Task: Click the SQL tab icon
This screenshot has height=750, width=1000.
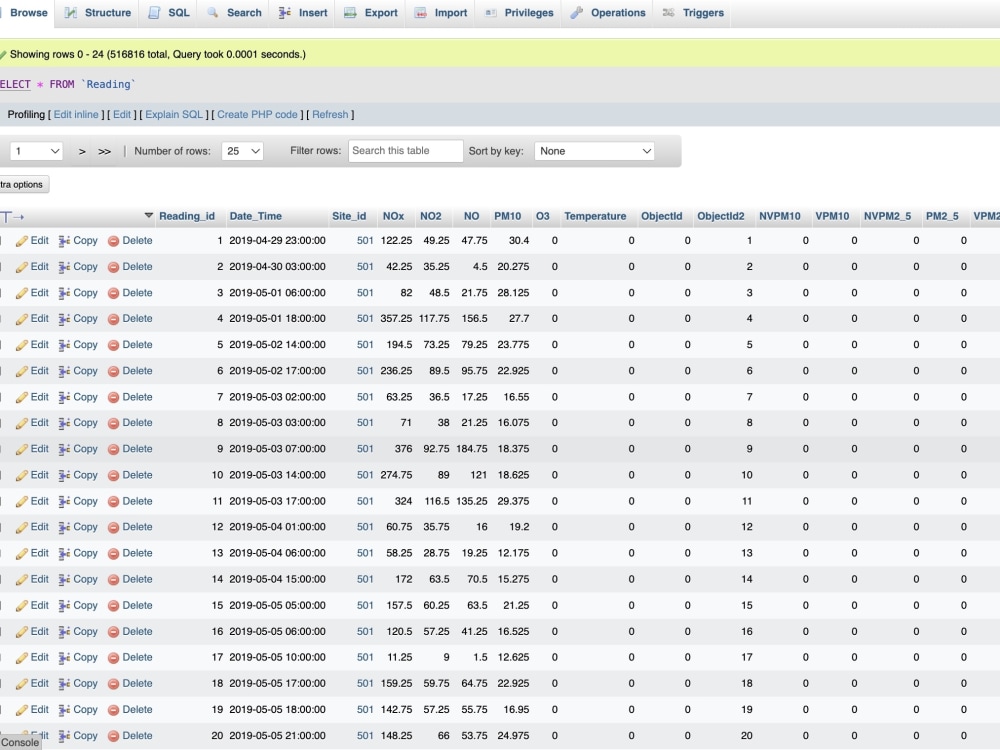Action: pyautogui.click(x=154, y=13)
